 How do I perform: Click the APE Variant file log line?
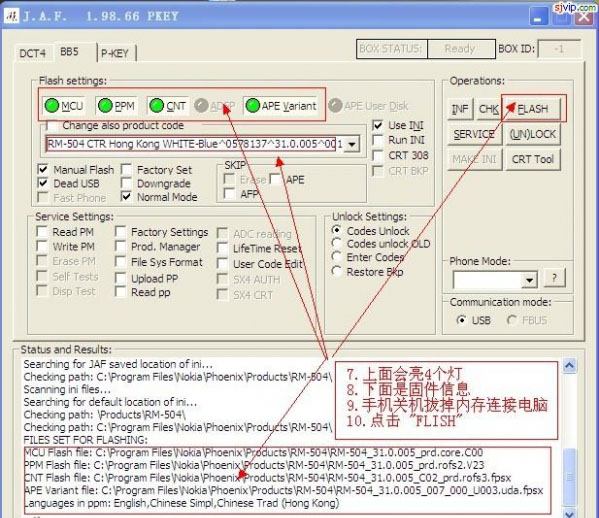coord(283,490)
